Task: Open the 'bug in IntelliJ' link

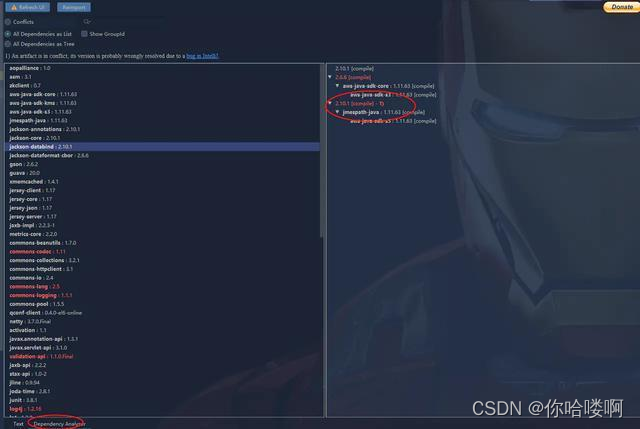Action: tap(202, 56)
